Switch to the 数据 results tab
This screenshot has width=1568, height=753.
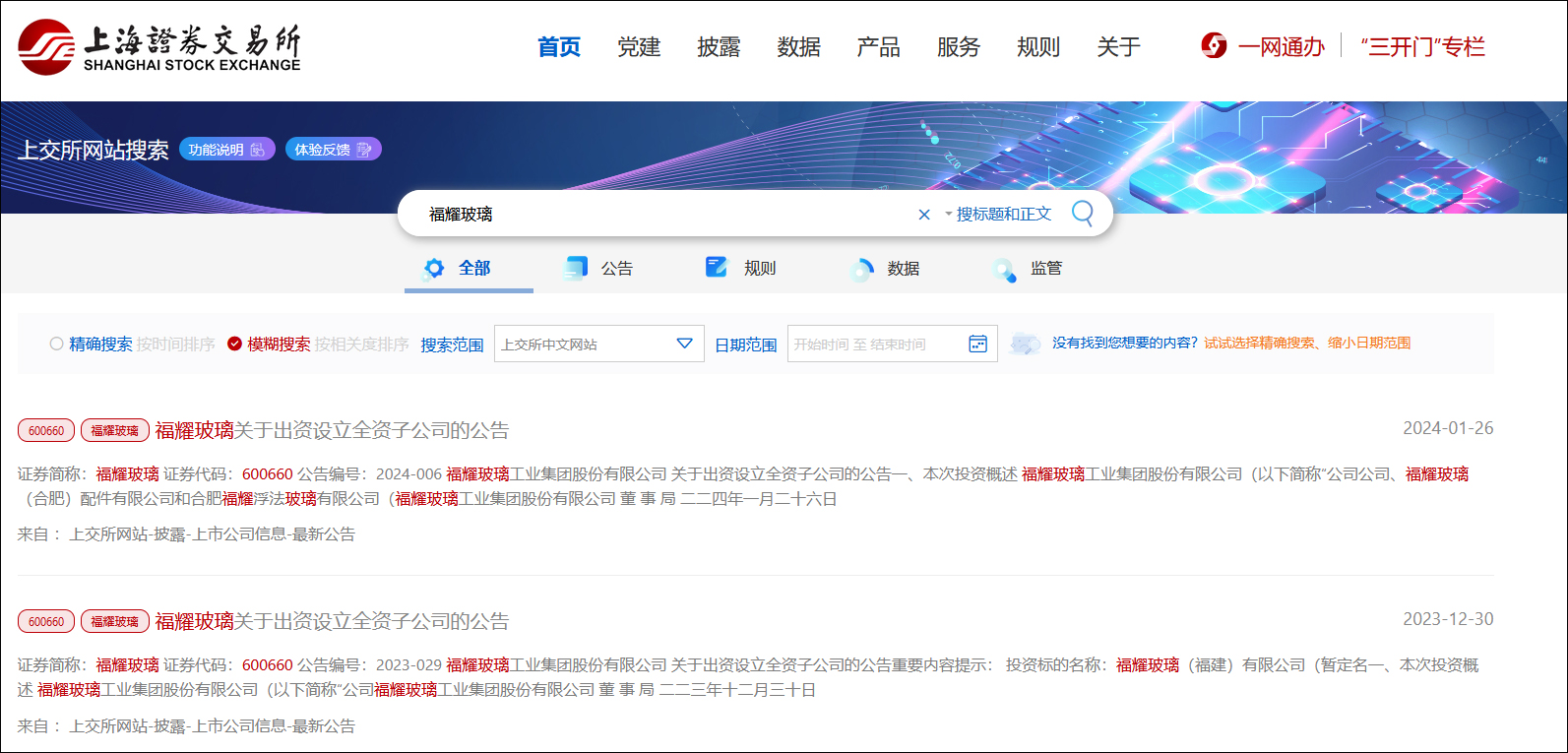tap(904, 268)
